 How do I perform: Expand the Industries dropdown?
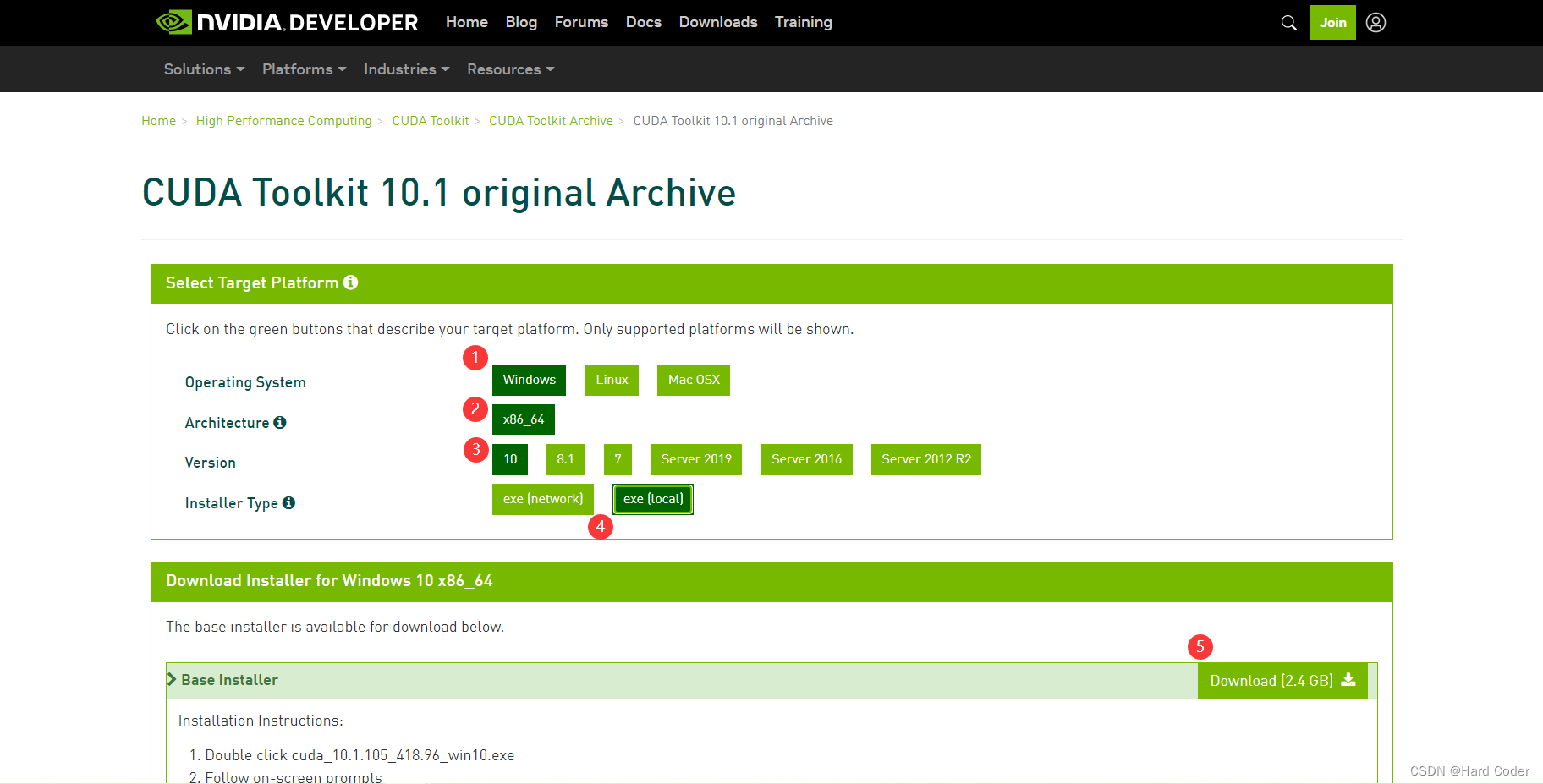coord(406,69)
